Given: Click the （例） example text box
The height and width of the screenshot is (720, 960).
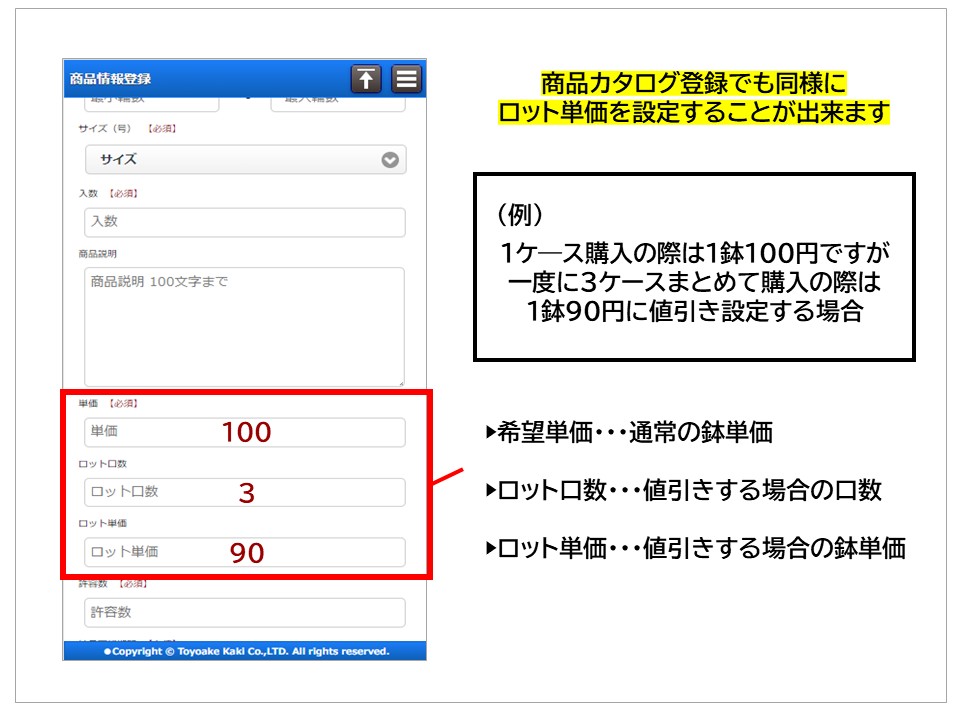Looking at the screenshot, I should pyautogui.click(x=693, y=267).
